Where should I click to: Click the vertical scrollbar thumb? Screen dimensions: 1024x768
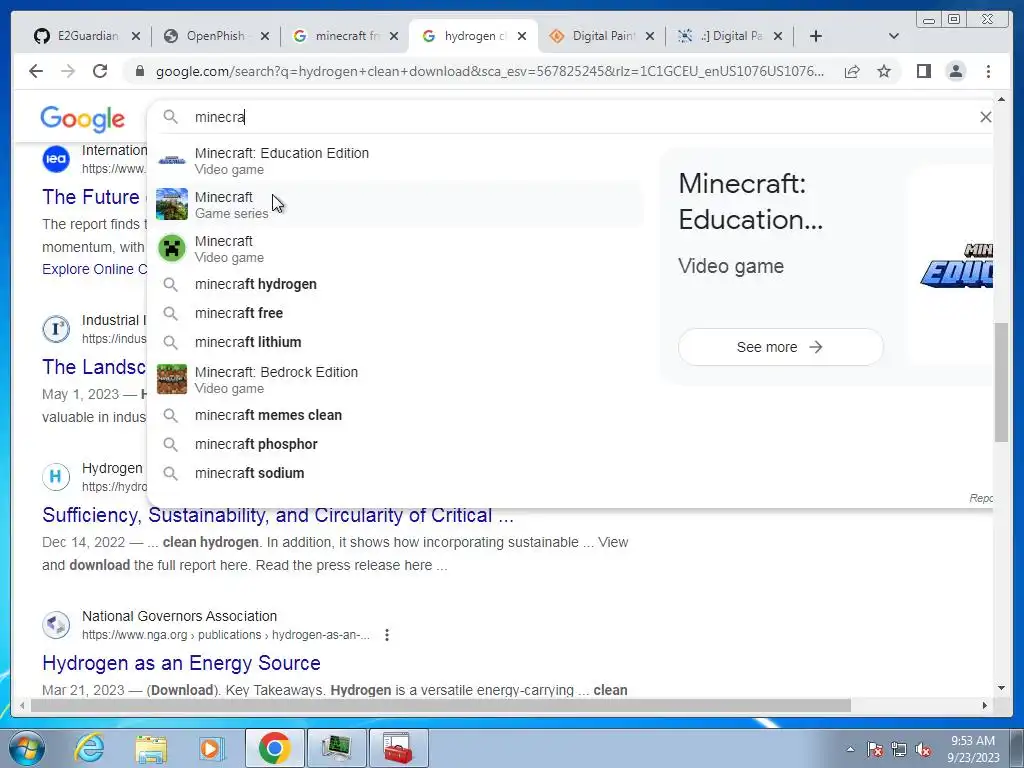[1001, 382]
